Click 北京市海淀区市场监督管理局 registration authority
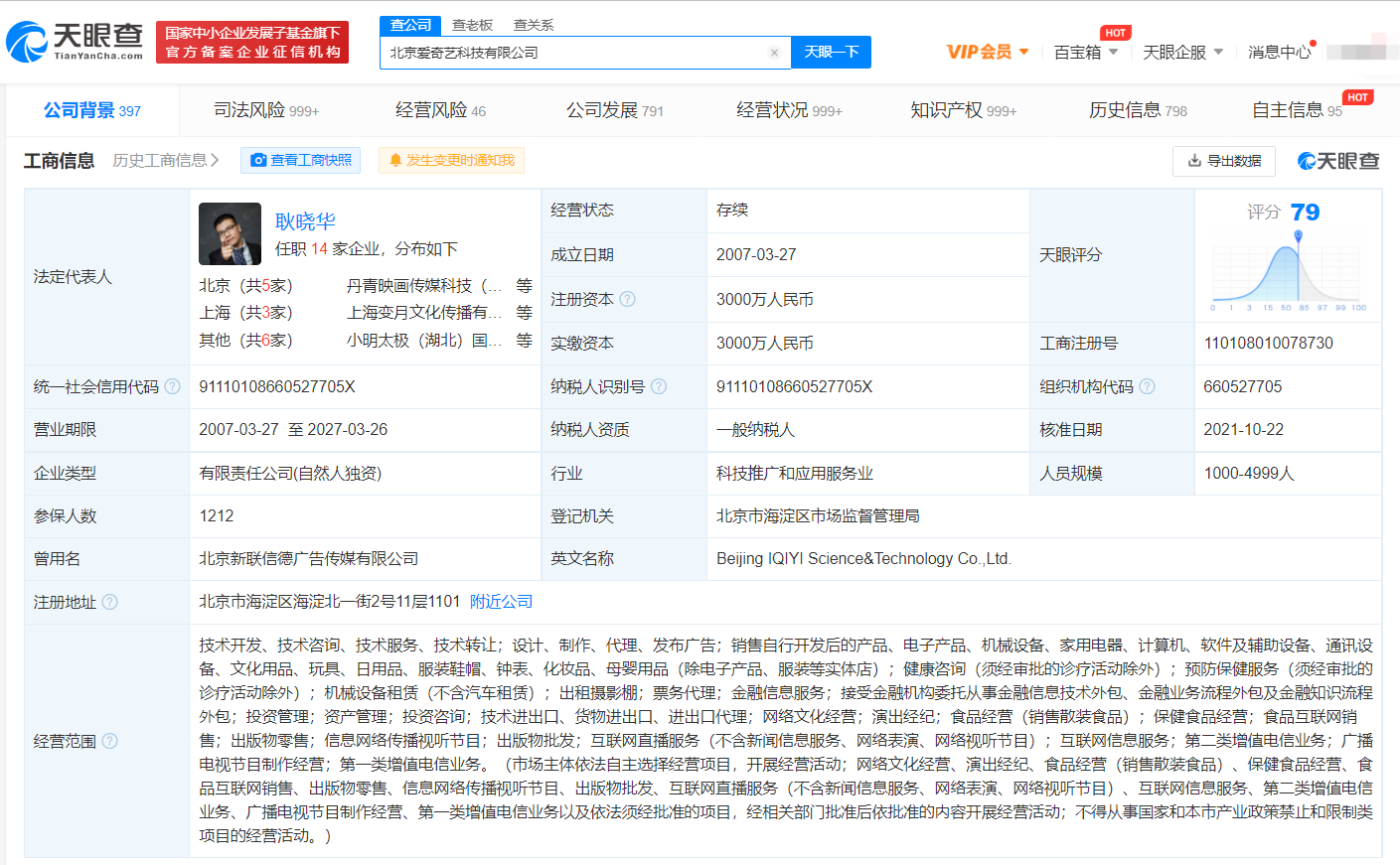 (818, 516)
